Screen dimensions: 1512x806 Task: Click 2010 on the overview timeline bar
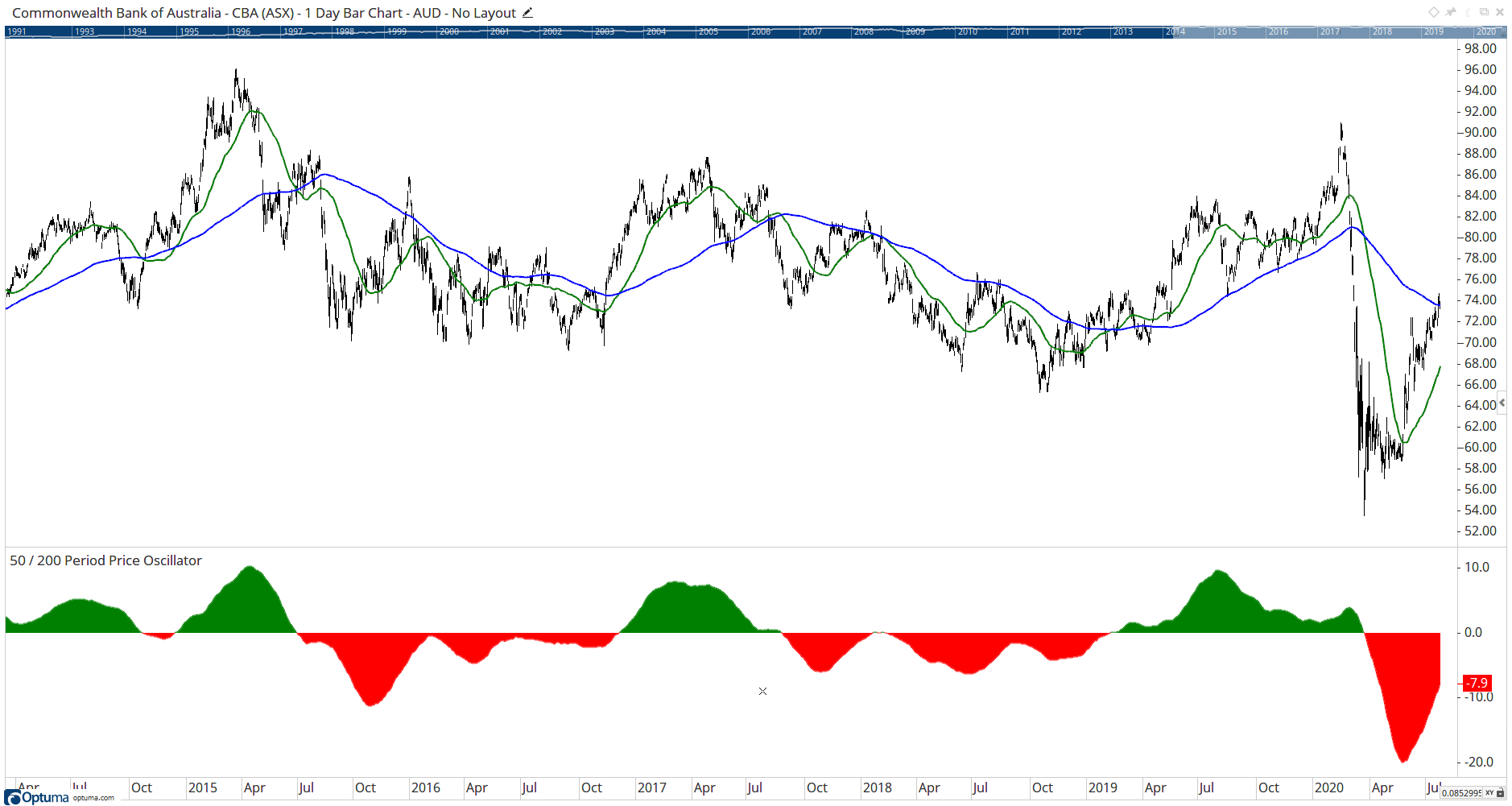pos(968,31)
